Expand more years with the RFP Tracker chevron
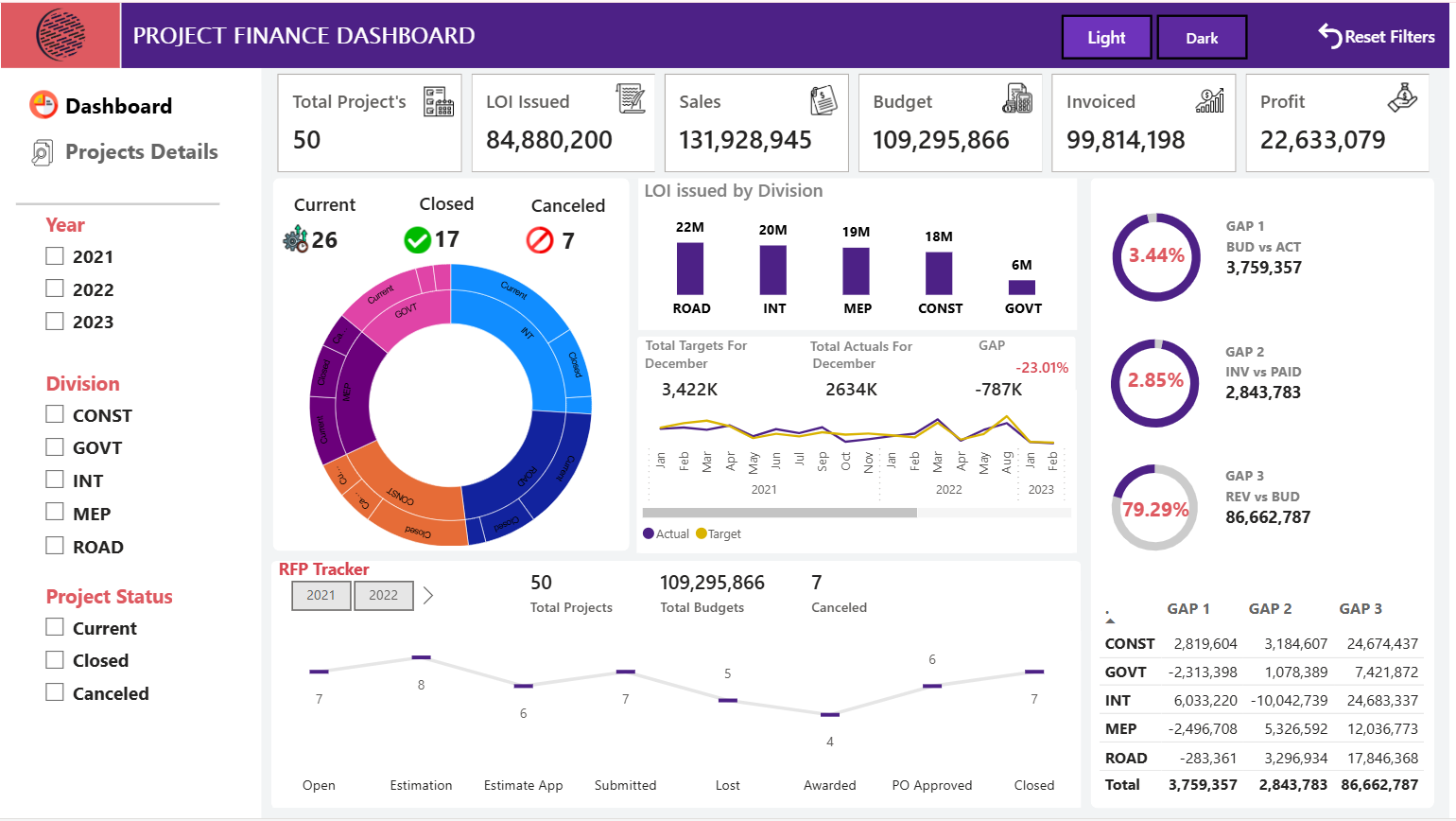The height and width of the screenshot is (821, 1456). pos(427,595)
